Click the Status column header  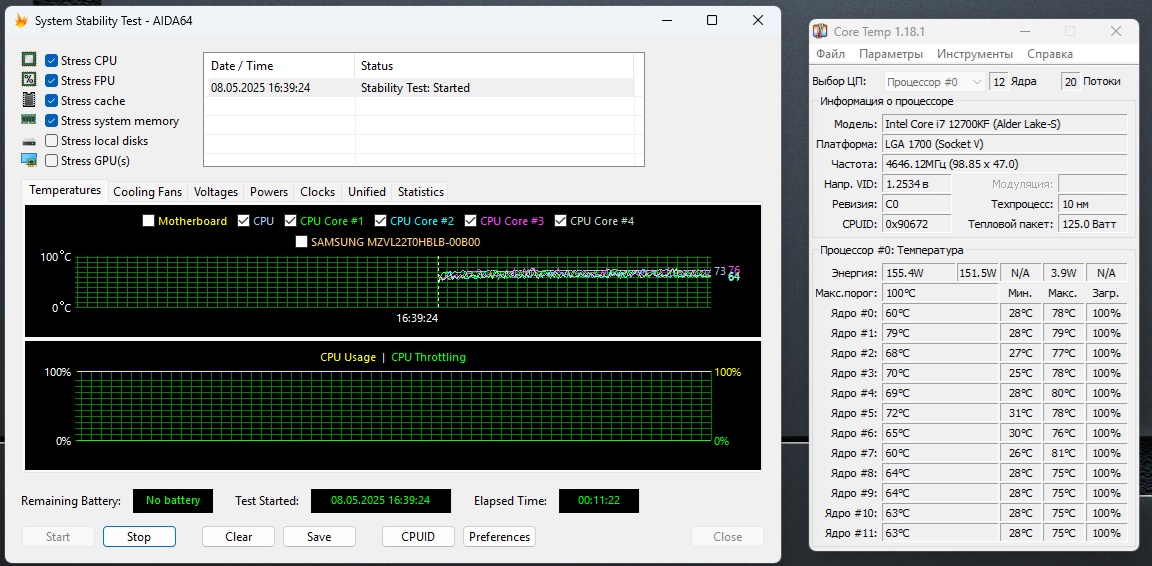[x=493, y=65]
